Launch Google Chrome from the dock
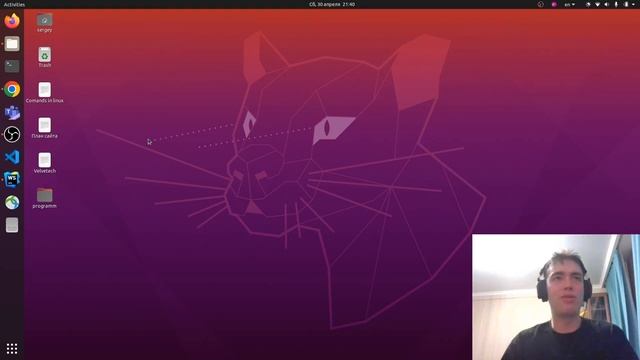Screen dimensions: 640x360 click(12, 89)
